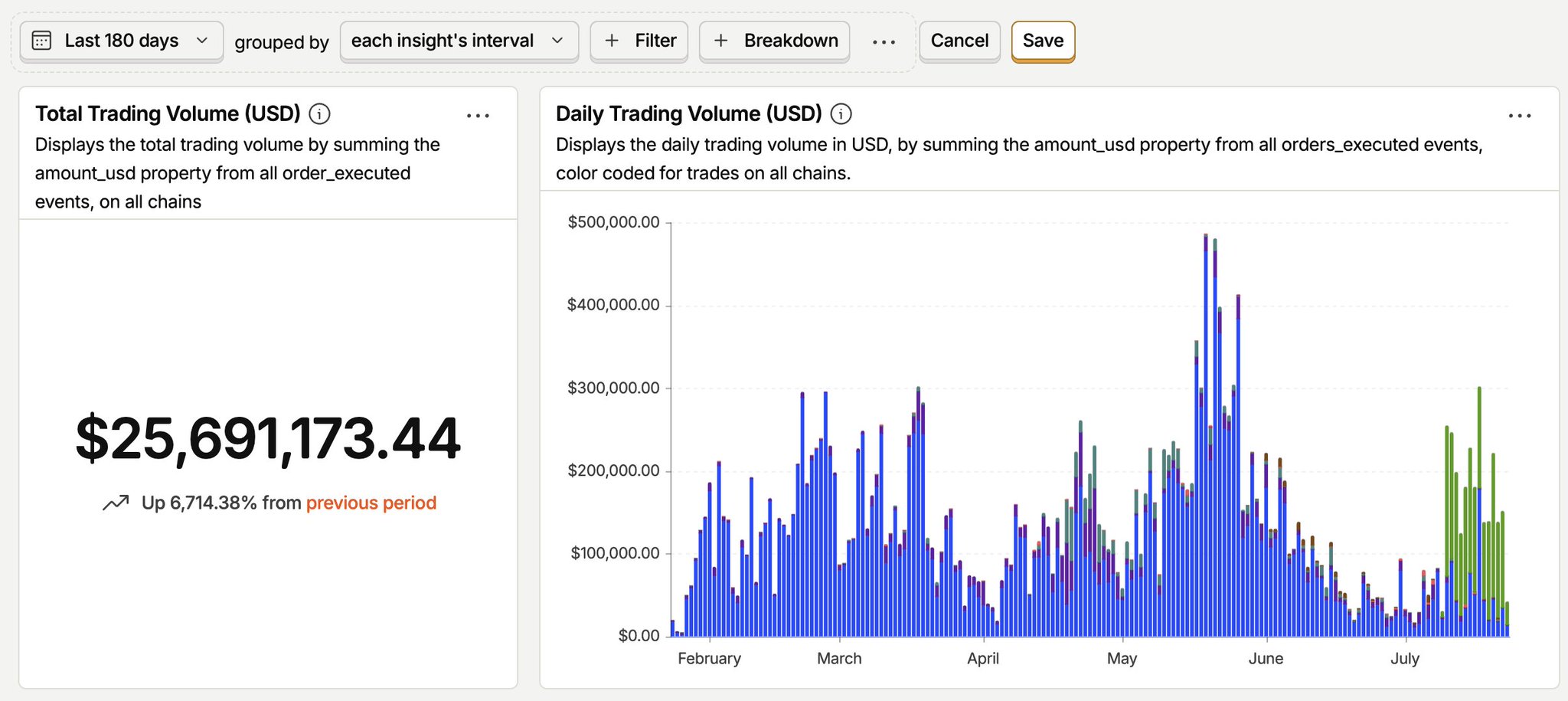Click the Filter button
Image resolution: width=1568 pixels, height=701 pixels.
(639, 41)
